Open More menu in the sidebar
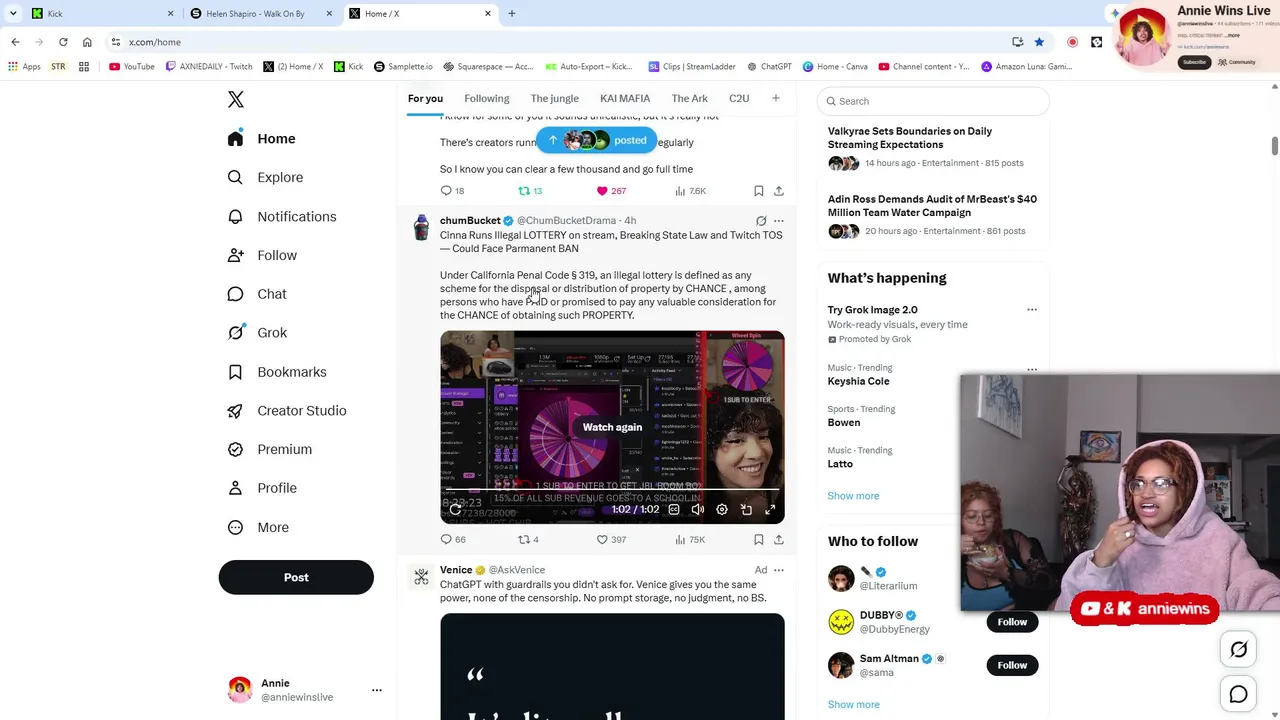This screenshot has width=1280, height=720. point(258,527)
